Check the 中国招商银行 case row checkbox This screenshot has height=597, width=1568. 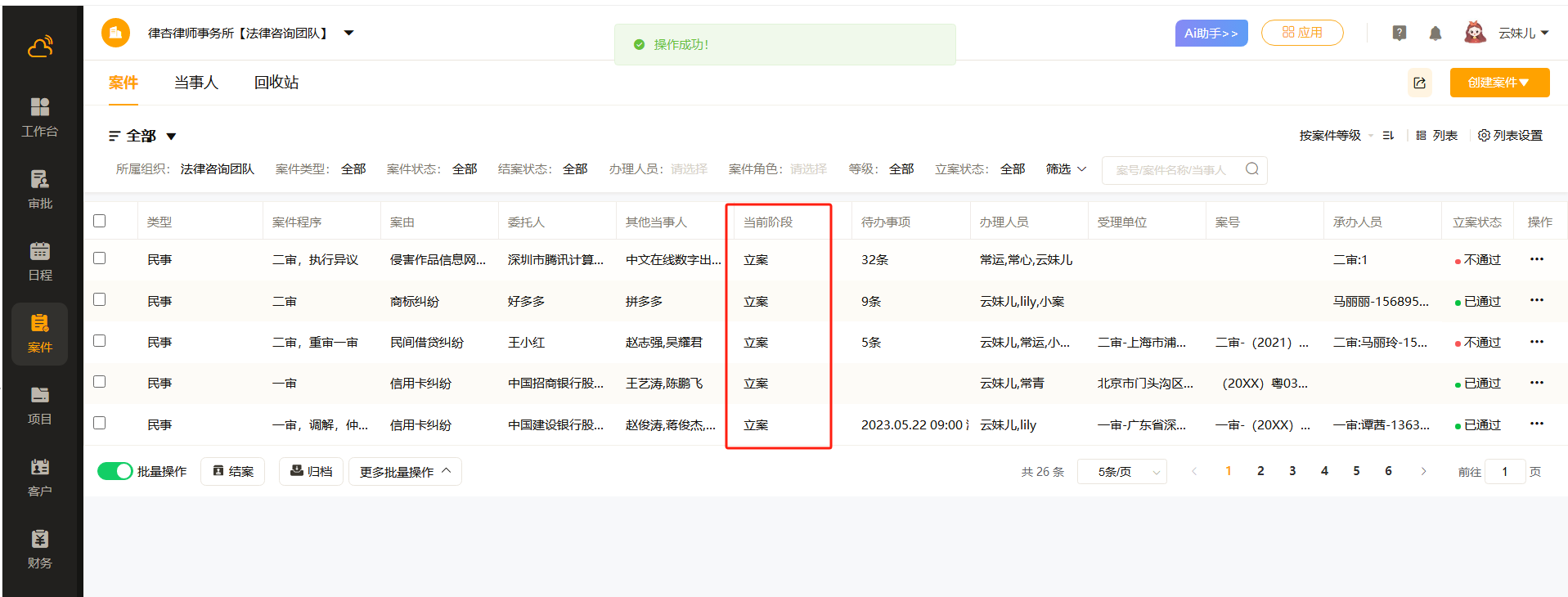click(x=100, y=381)
